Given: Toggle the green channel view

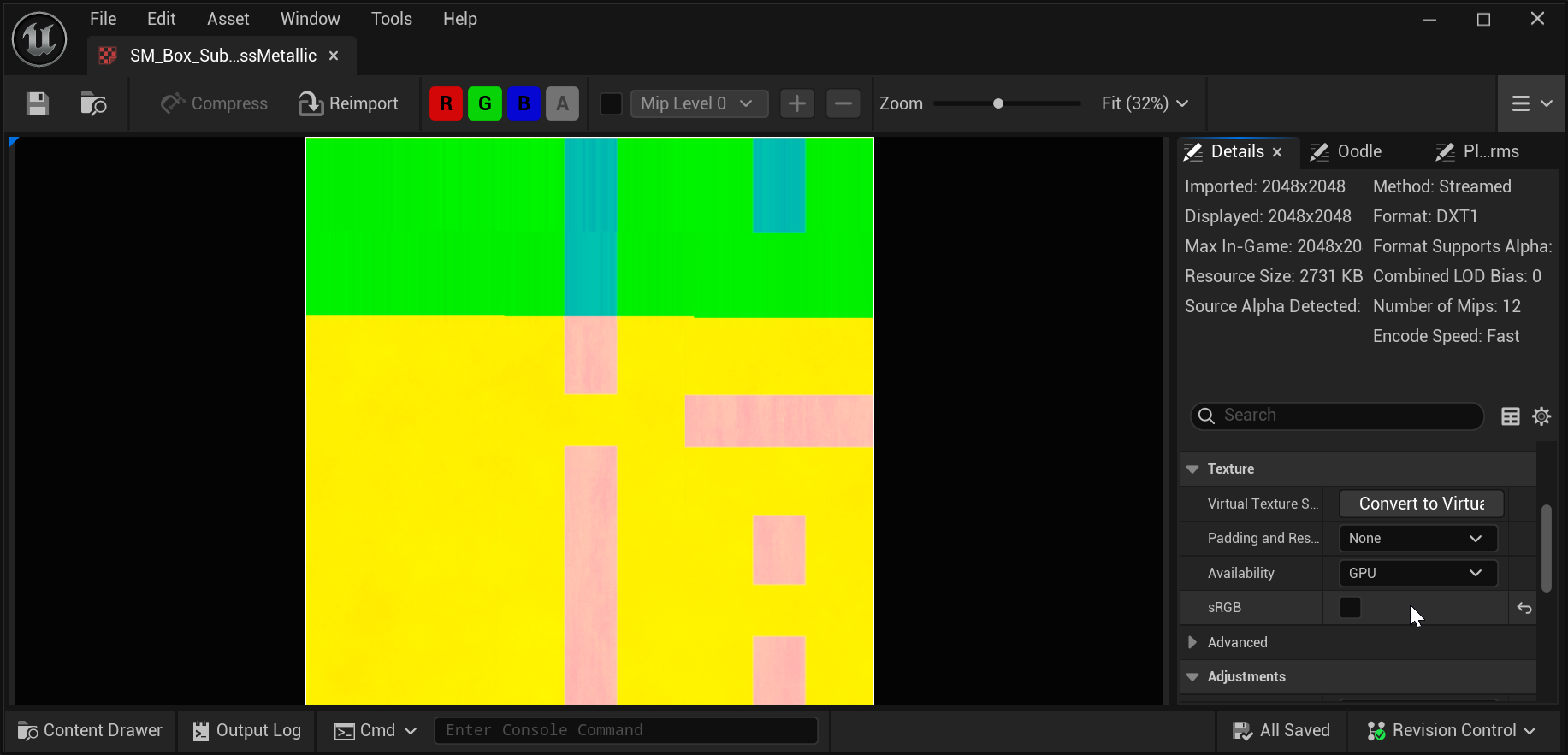Looking at the screenshot, I should pyautogui.click(x=485, y=103).
